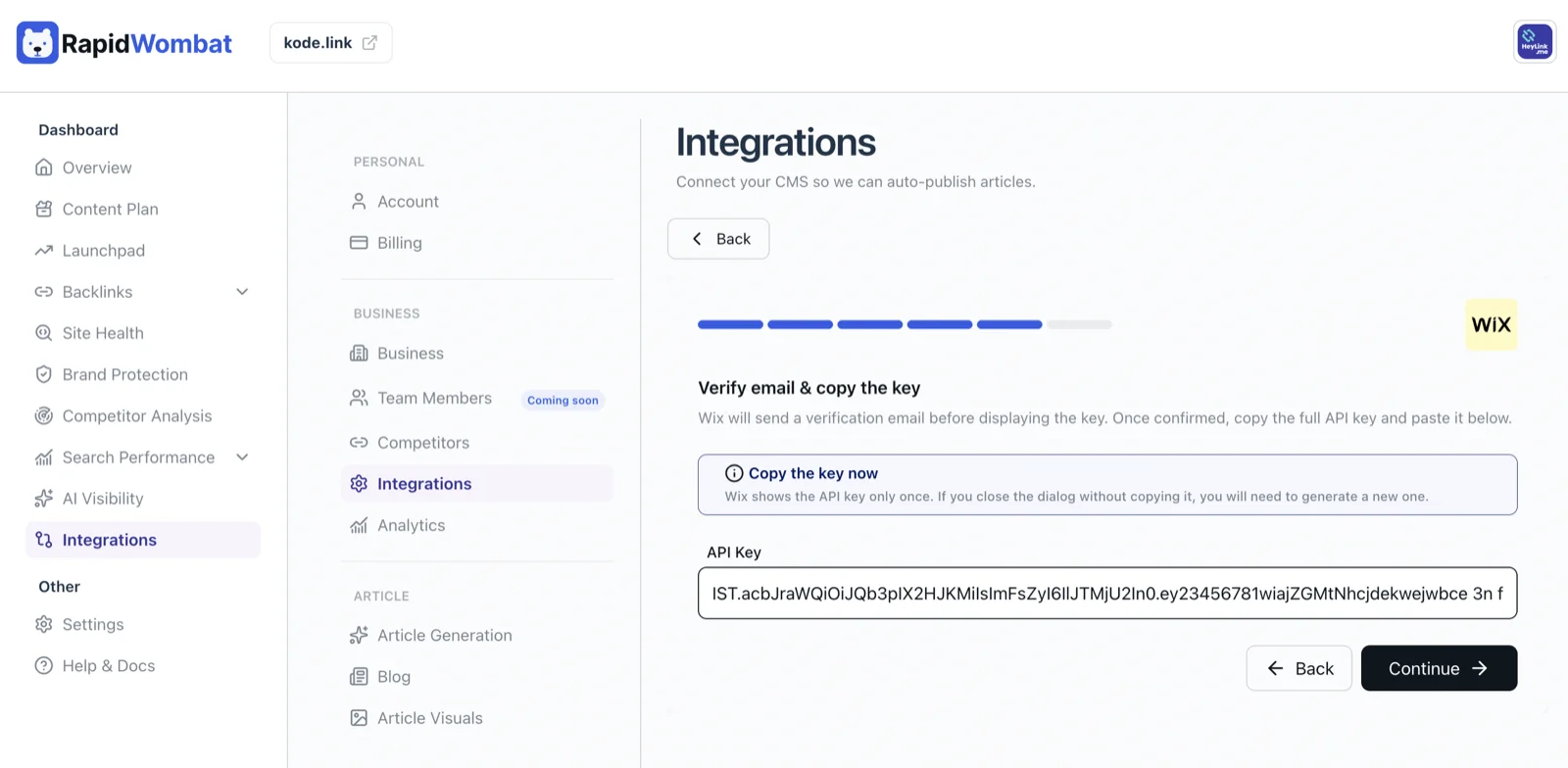1568x768 pixels.
Task: Click the Account person icon
Action: [359, 202]
